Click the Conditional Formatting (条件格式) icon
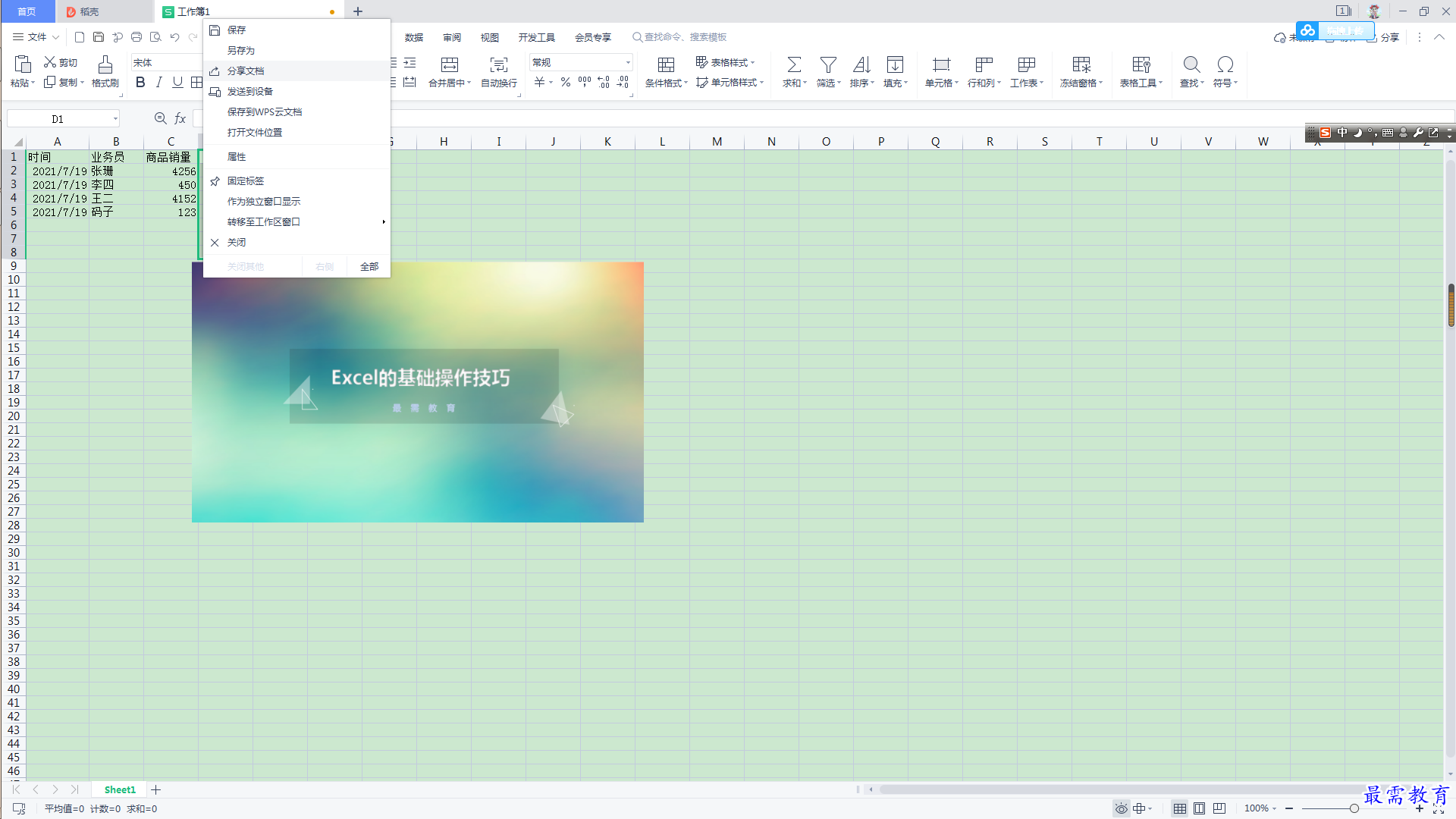The image size is (1456, 819). tap(666, 64)
